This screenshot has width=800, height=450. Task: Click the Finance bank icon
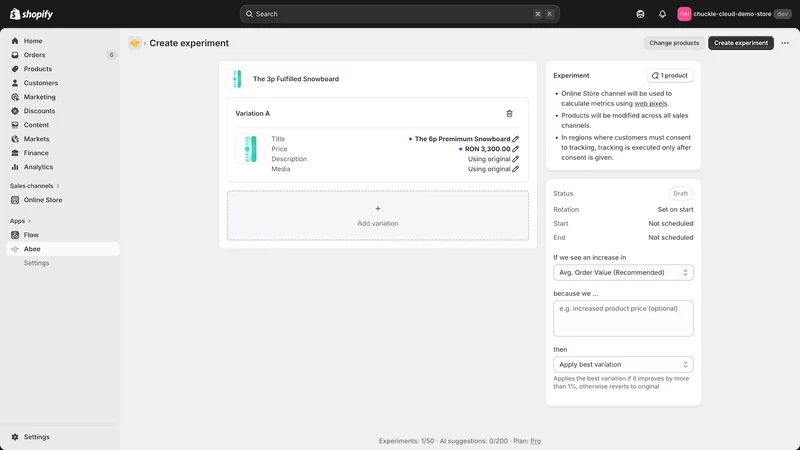[x=15, y=153]
